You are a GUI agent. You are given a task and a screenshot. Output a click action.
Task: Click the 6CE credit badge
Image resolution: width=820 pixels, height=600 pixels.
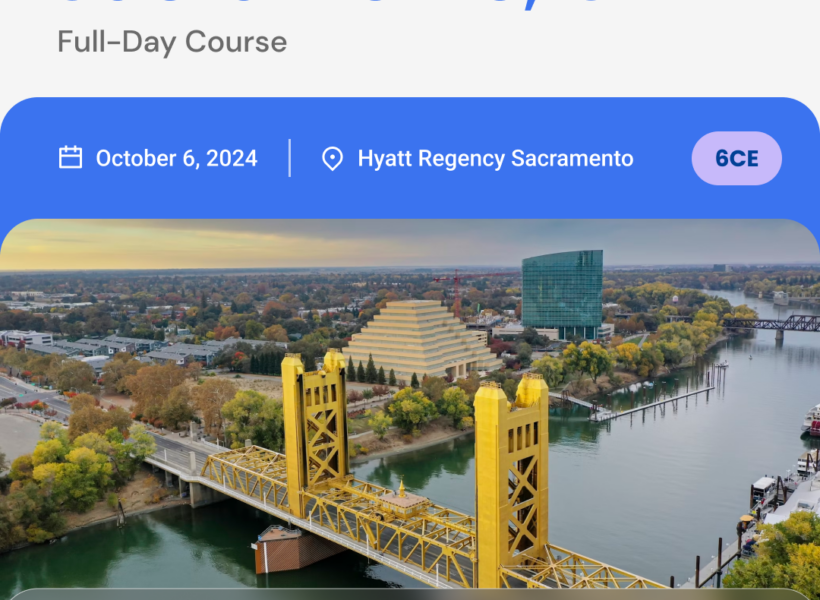[736, 158]
